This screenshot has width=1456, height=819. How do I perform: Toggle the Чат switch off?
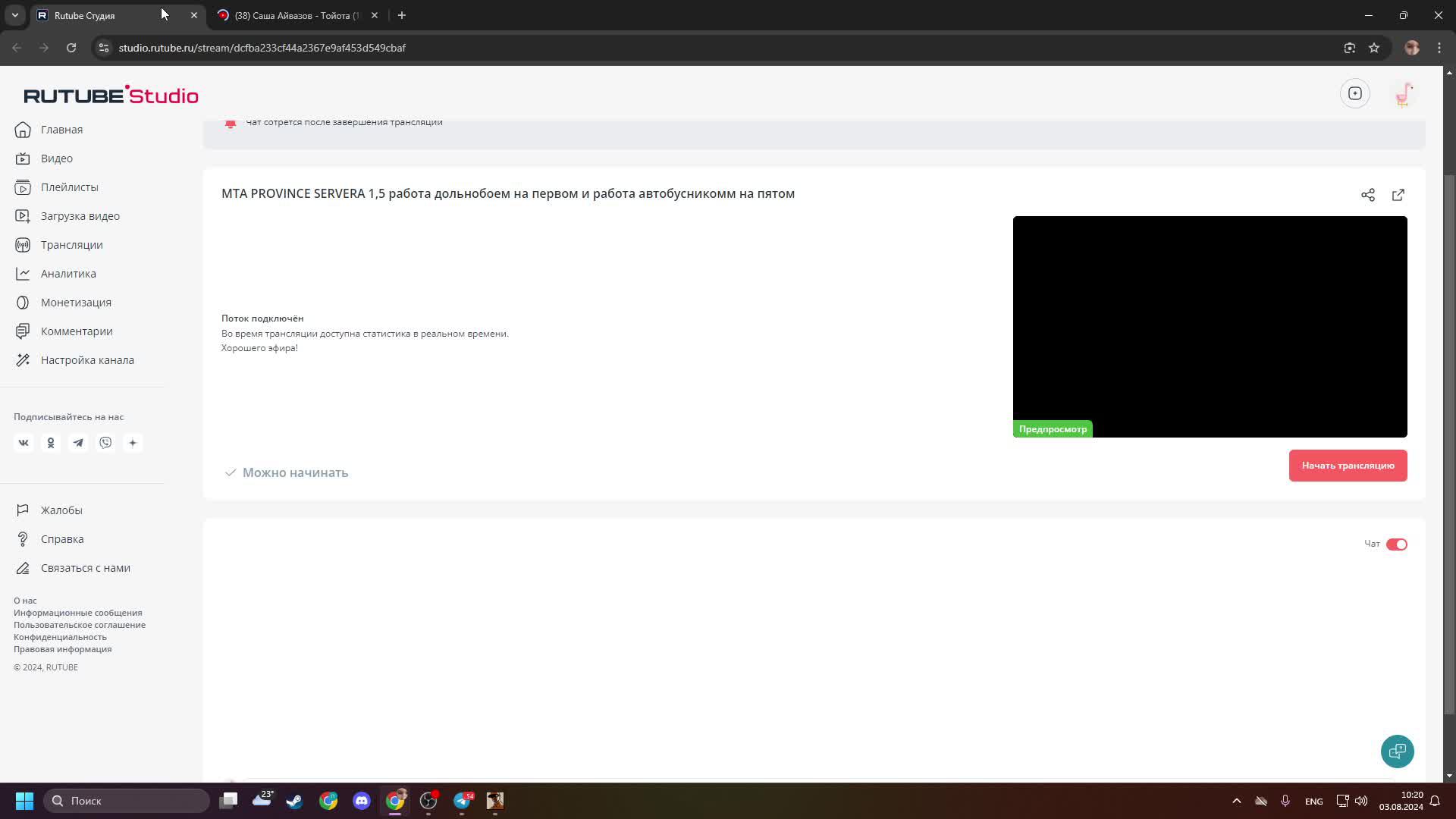(x=1396, y=544)
